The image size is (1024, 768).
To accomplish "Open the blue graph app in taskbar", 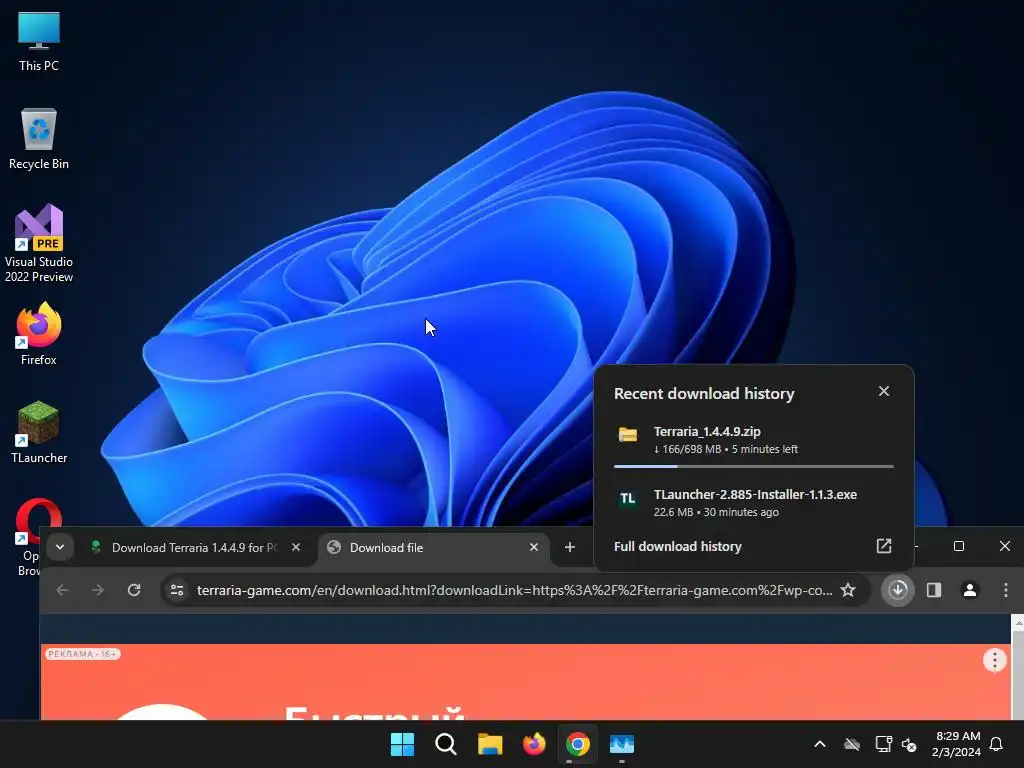I will 622,744.
